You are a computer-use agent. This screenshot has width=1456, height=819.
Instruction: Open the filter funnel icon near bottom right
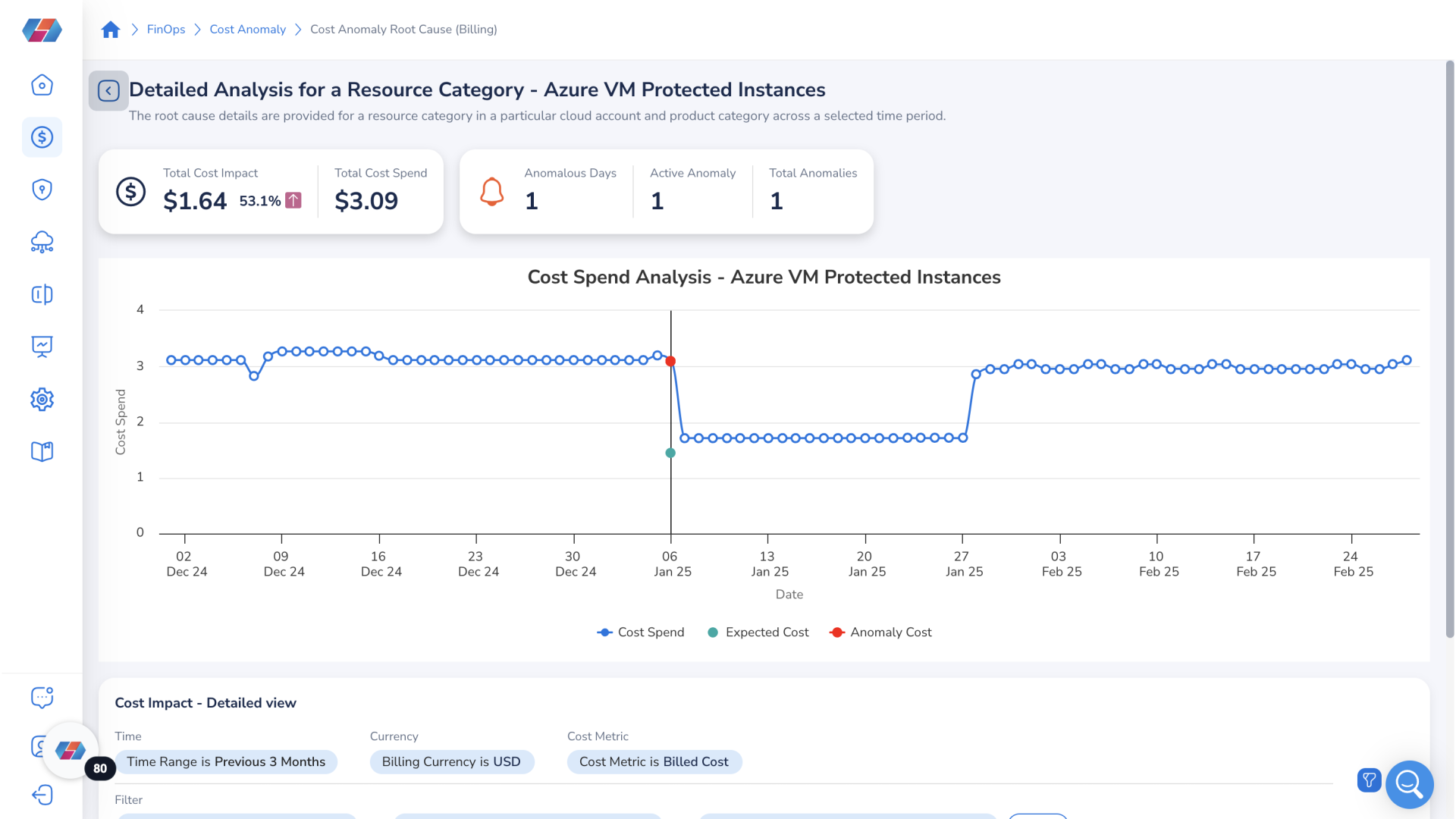point(1369,780)
